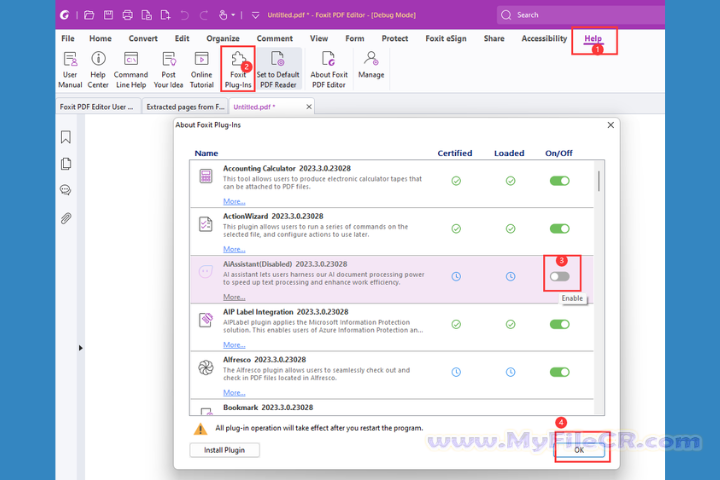This screenshot has height=480, width=720.
Task: Open the Bookmarks side panel
Action: 66,137
